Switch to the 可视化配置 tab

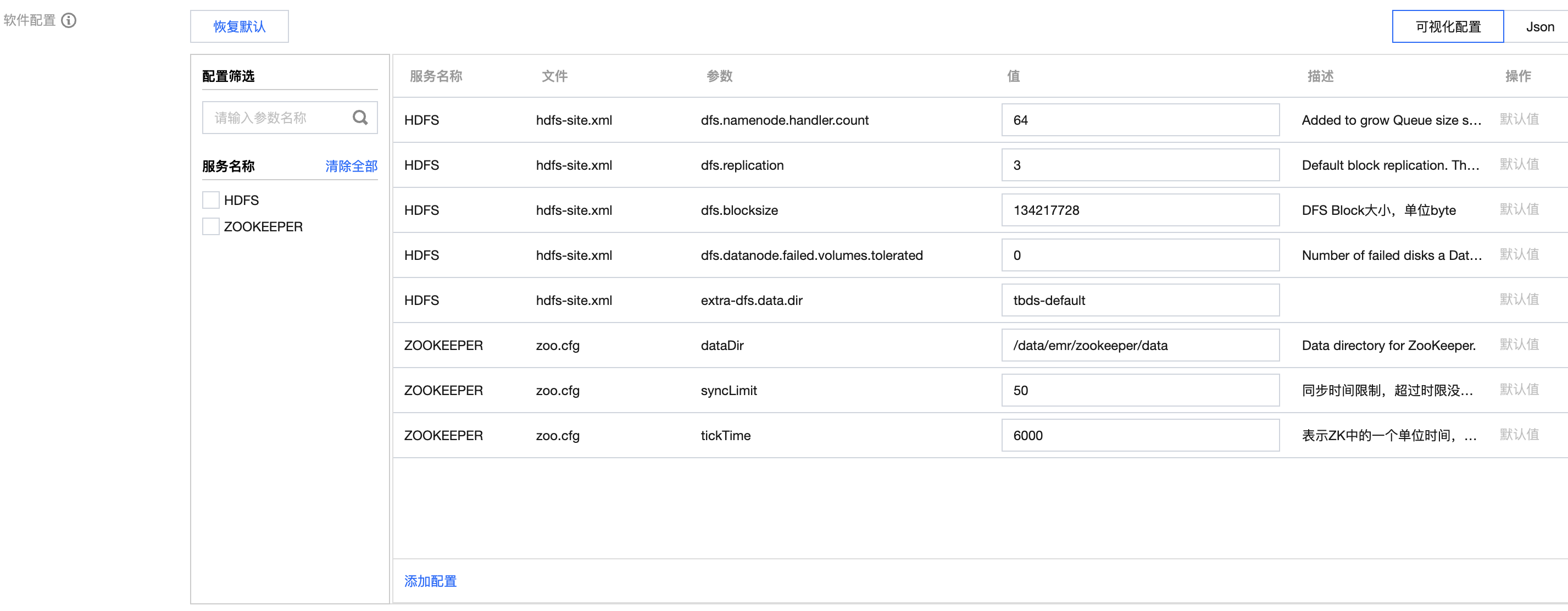pos(1448,27)
